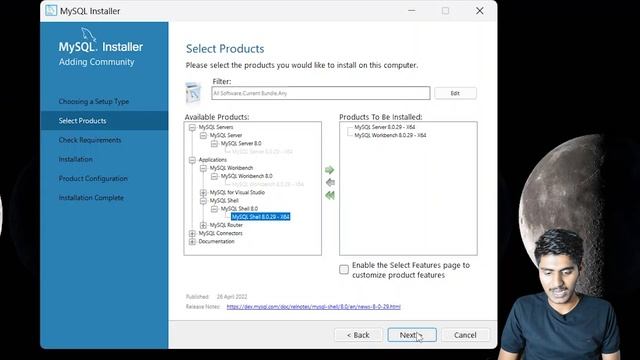Close the MySQL Installer window

[x=480, y=11]
